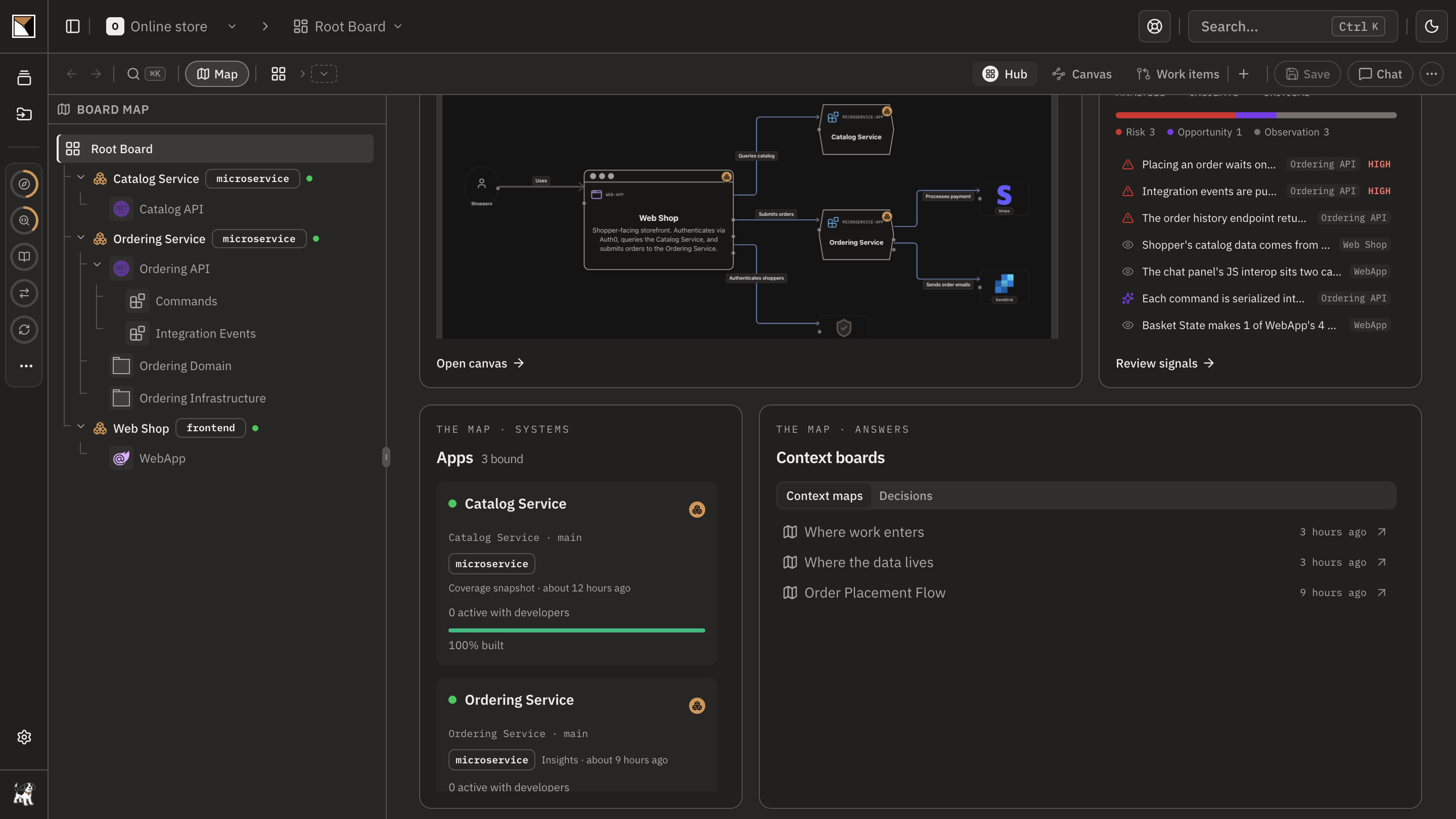This screenshot has height=819, width=1456.
Task: Click the Save button
Action: [x=1307, y=74]
